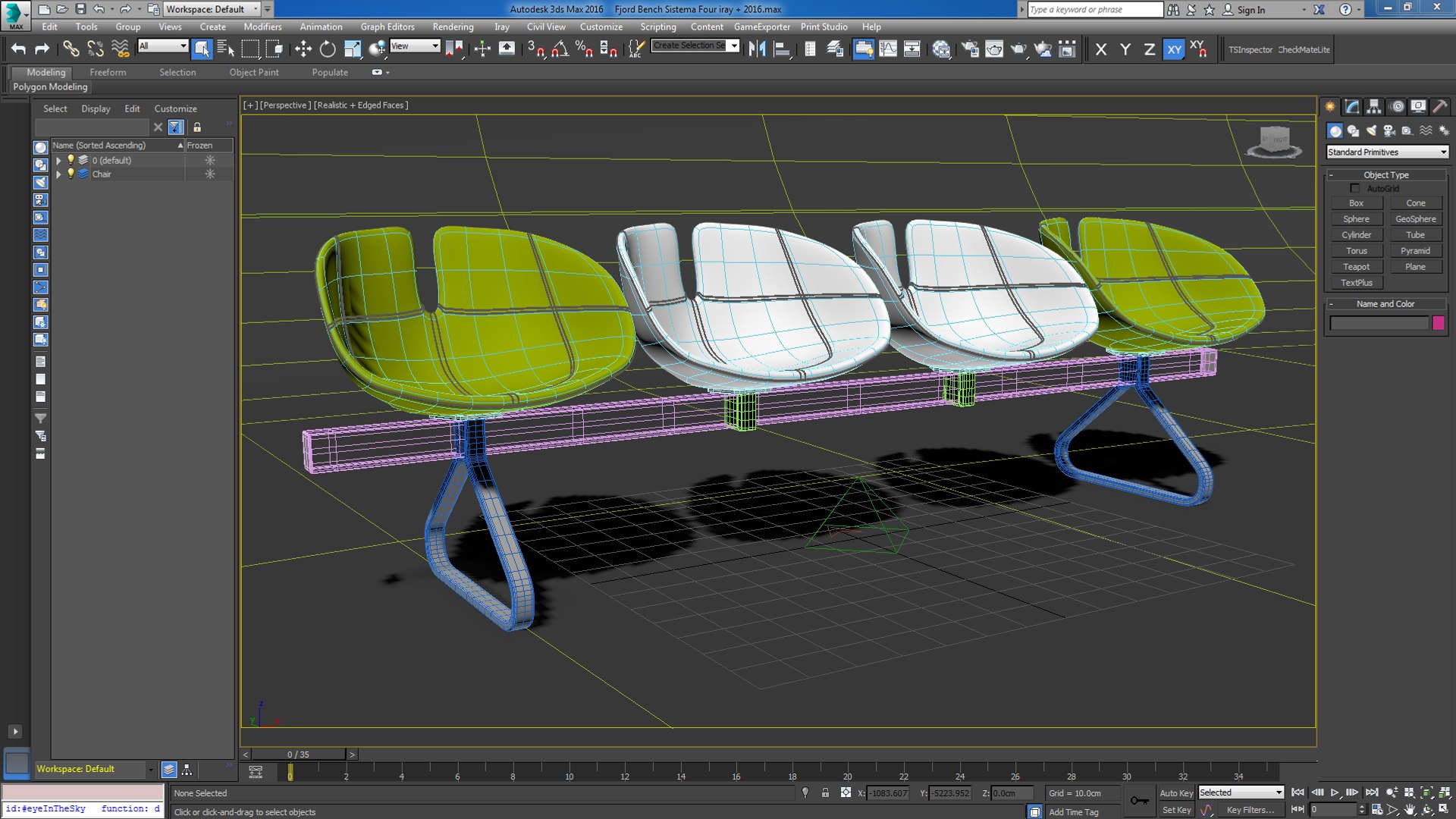
Task: Open the Selected key filter dropdown
Action: (1241, 792)
